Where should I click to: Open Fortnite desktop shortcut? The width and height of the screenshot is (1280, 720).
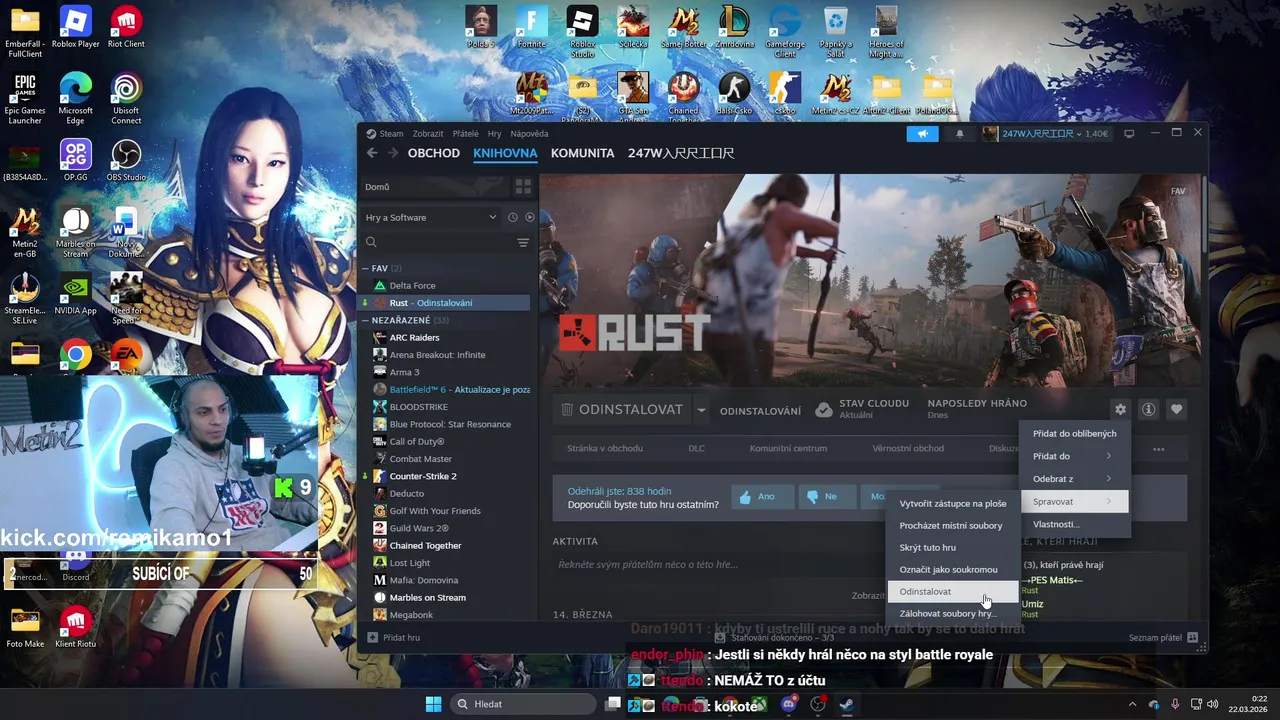click(x=532, y=27)
